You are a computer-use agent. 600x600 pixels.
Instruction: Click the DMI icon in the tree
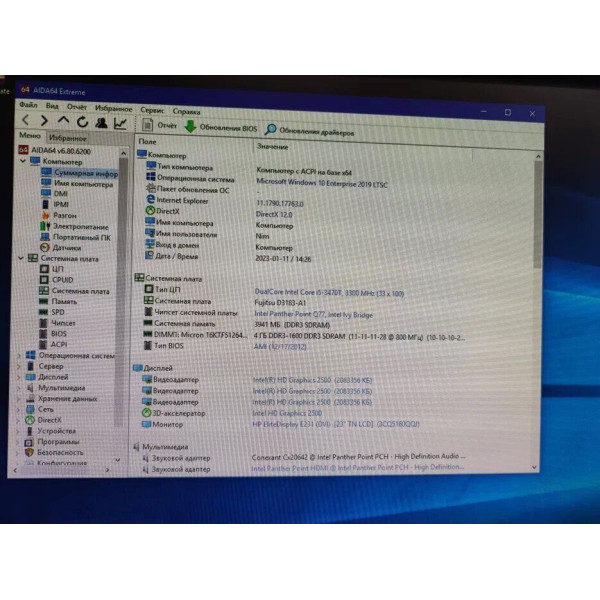pos(46,193)
